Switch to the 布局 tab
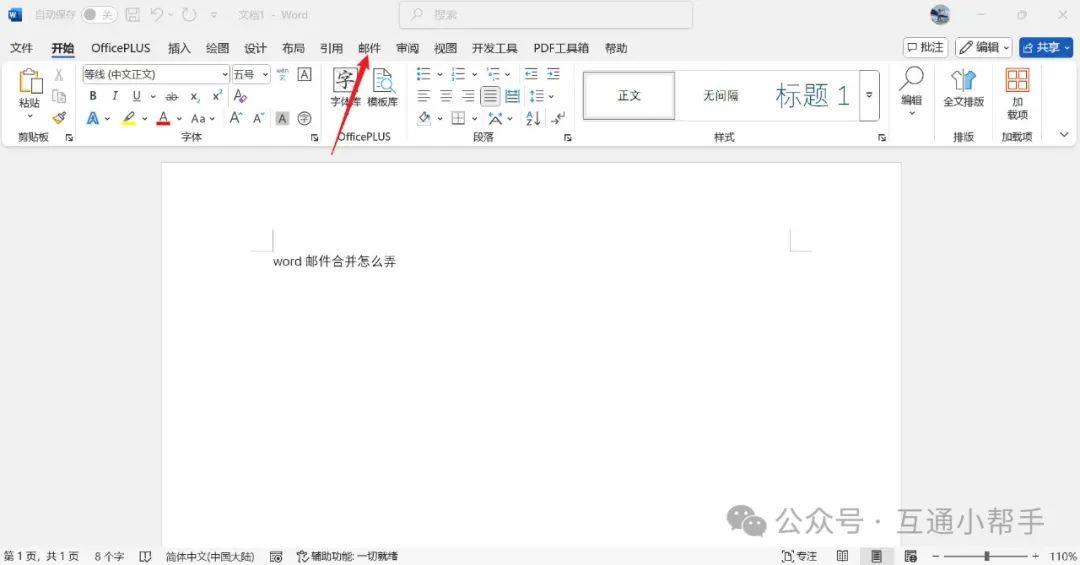The width and height of the screenshot is (1080, 565). pyautogui.click(x=293, y=48)
